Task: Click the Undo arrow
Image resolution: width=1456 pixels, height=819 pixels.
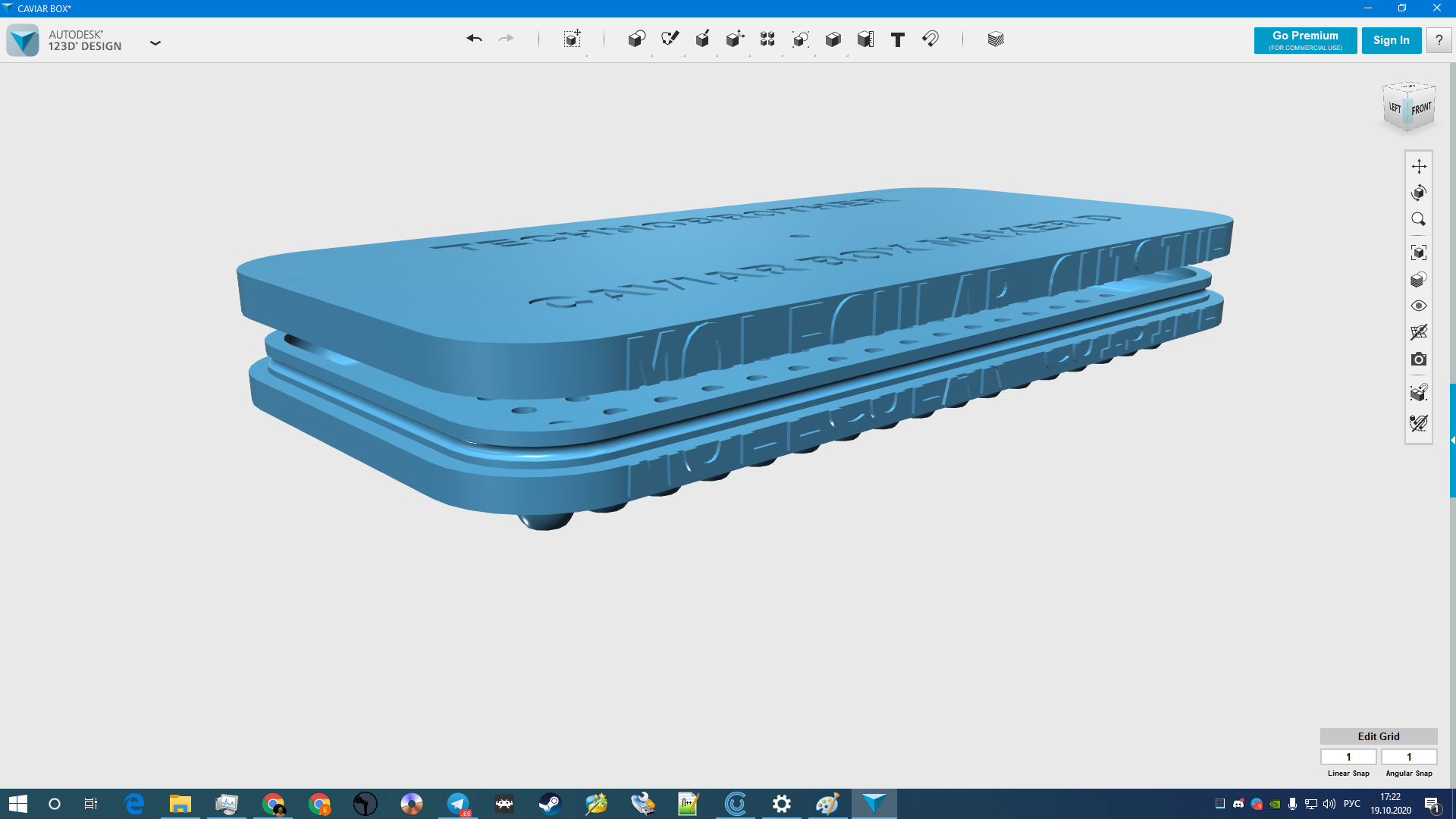Action: [x=474, y=39]
